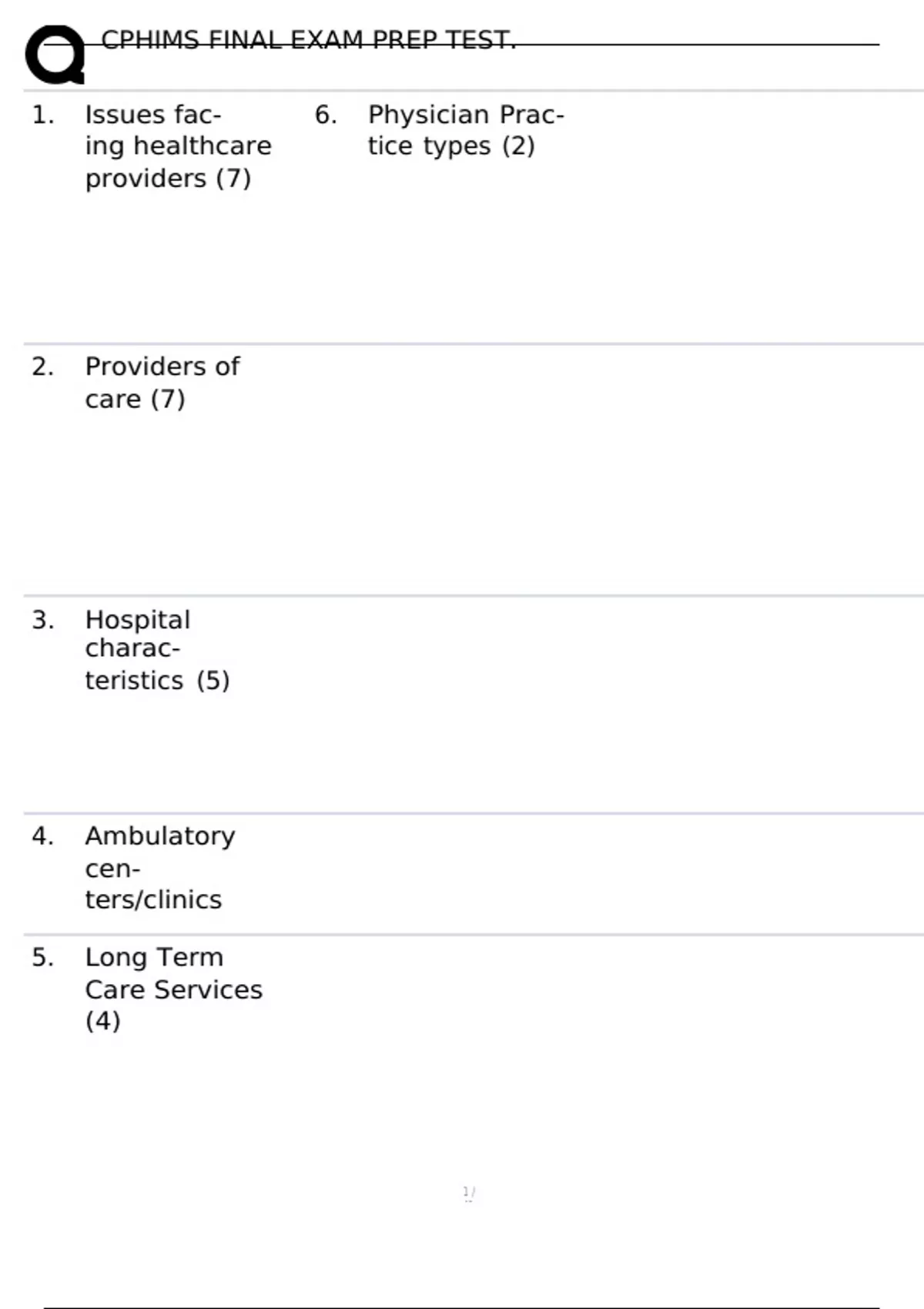Image resolution: width=924 pixels, height=1309 pixels.
Task: Click the word 'Hospital' in item 3
Action: tap(137, 620)
